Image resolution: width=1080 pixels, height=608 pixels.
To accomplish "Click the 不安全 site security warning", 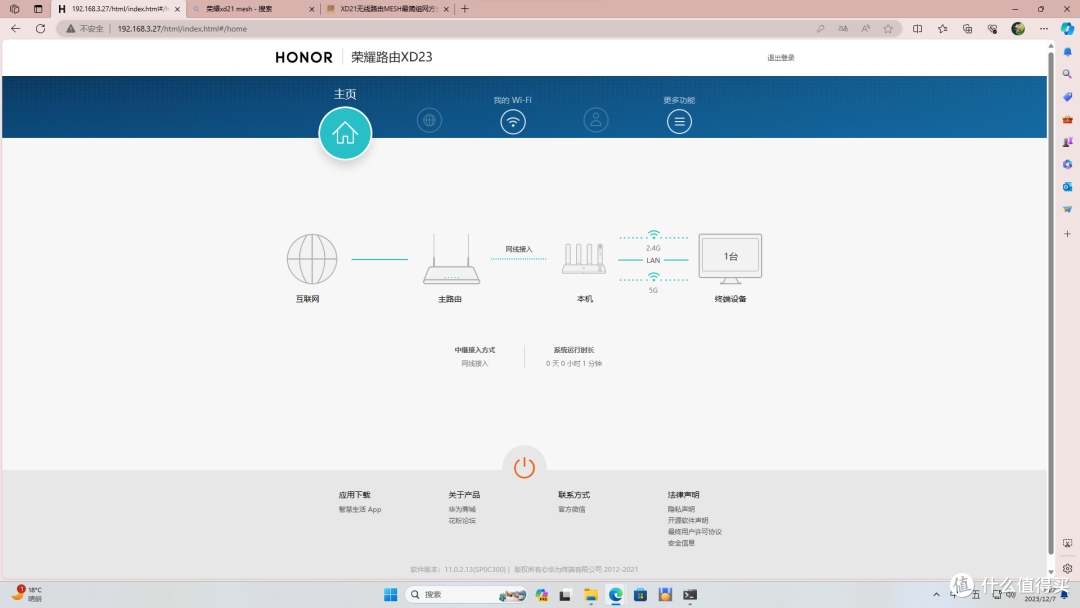I will pos(85,29).
